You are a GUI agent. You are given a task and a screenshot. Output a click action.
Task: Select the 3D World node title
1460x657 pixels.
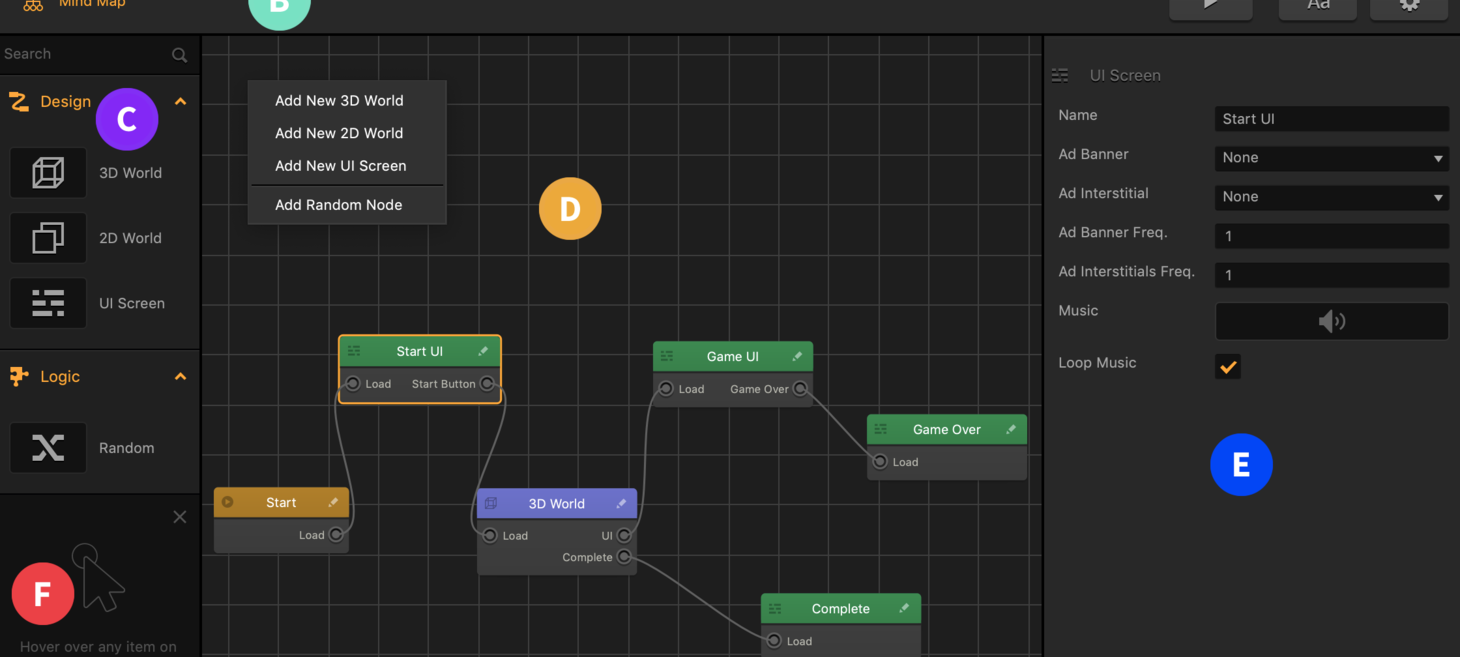point(556,503)
